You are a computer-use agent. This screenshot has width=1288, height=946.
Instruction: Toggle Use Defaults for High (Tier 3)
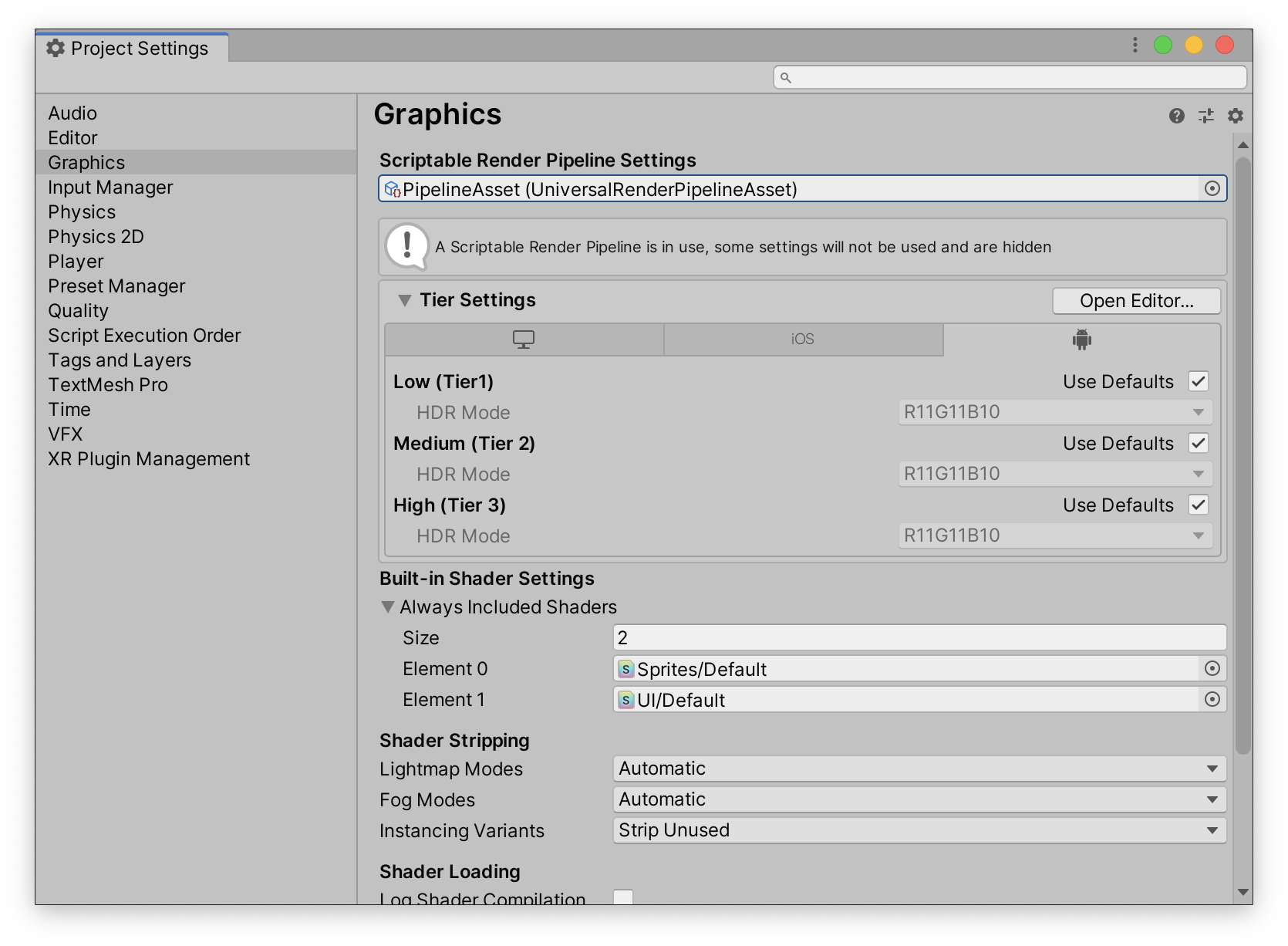pyautogui.click(x=1199, y=505)
